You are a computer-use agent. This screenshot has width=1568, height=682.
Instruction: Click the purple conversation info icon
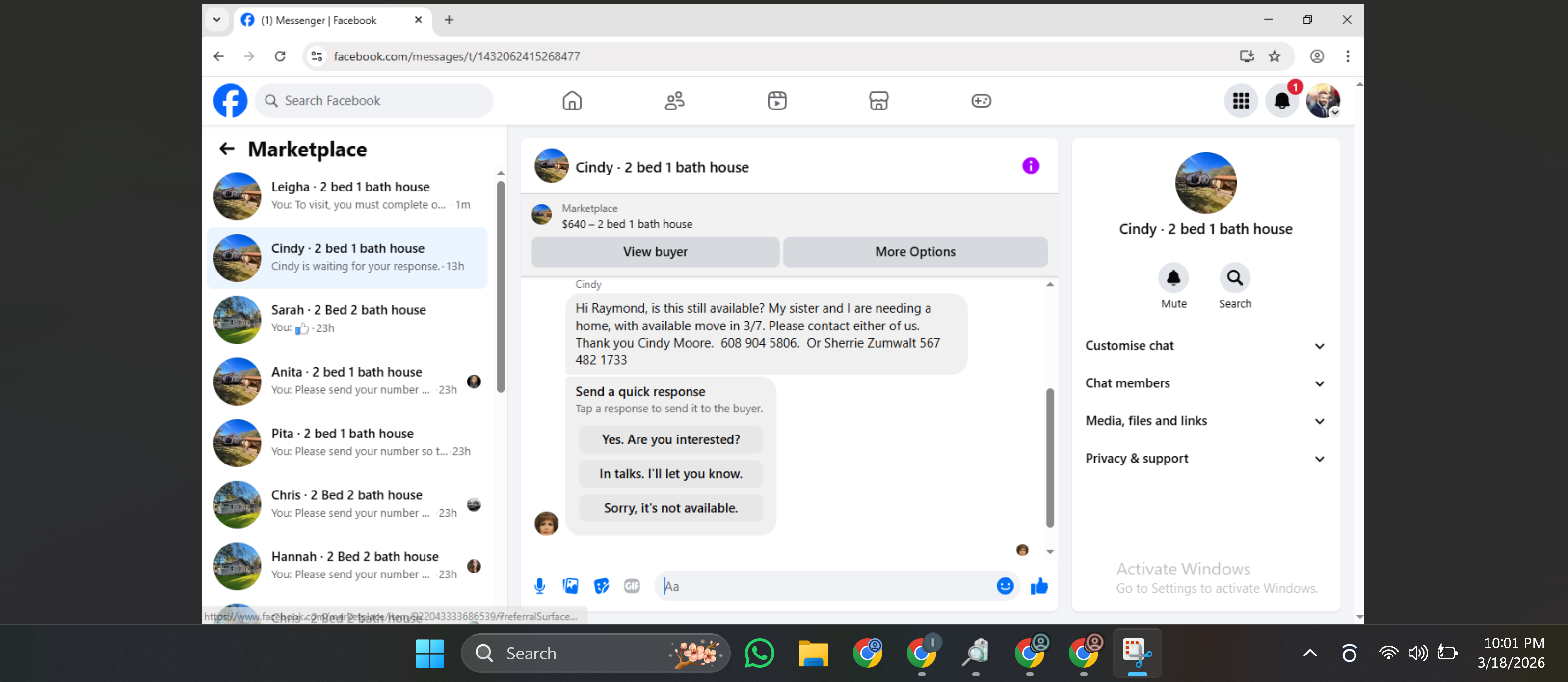(1030, 165)
